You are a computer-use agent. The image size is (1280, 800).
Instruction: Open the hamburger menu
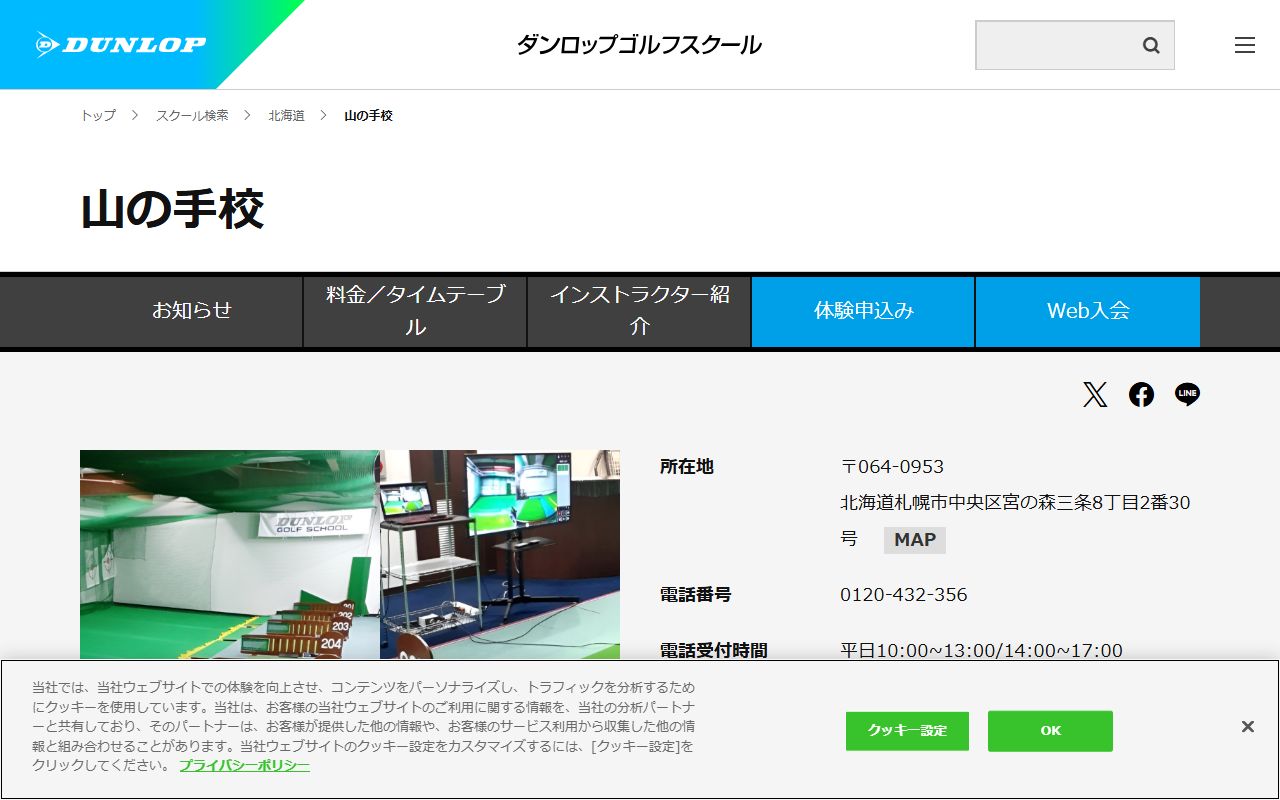click(1244, 45)
